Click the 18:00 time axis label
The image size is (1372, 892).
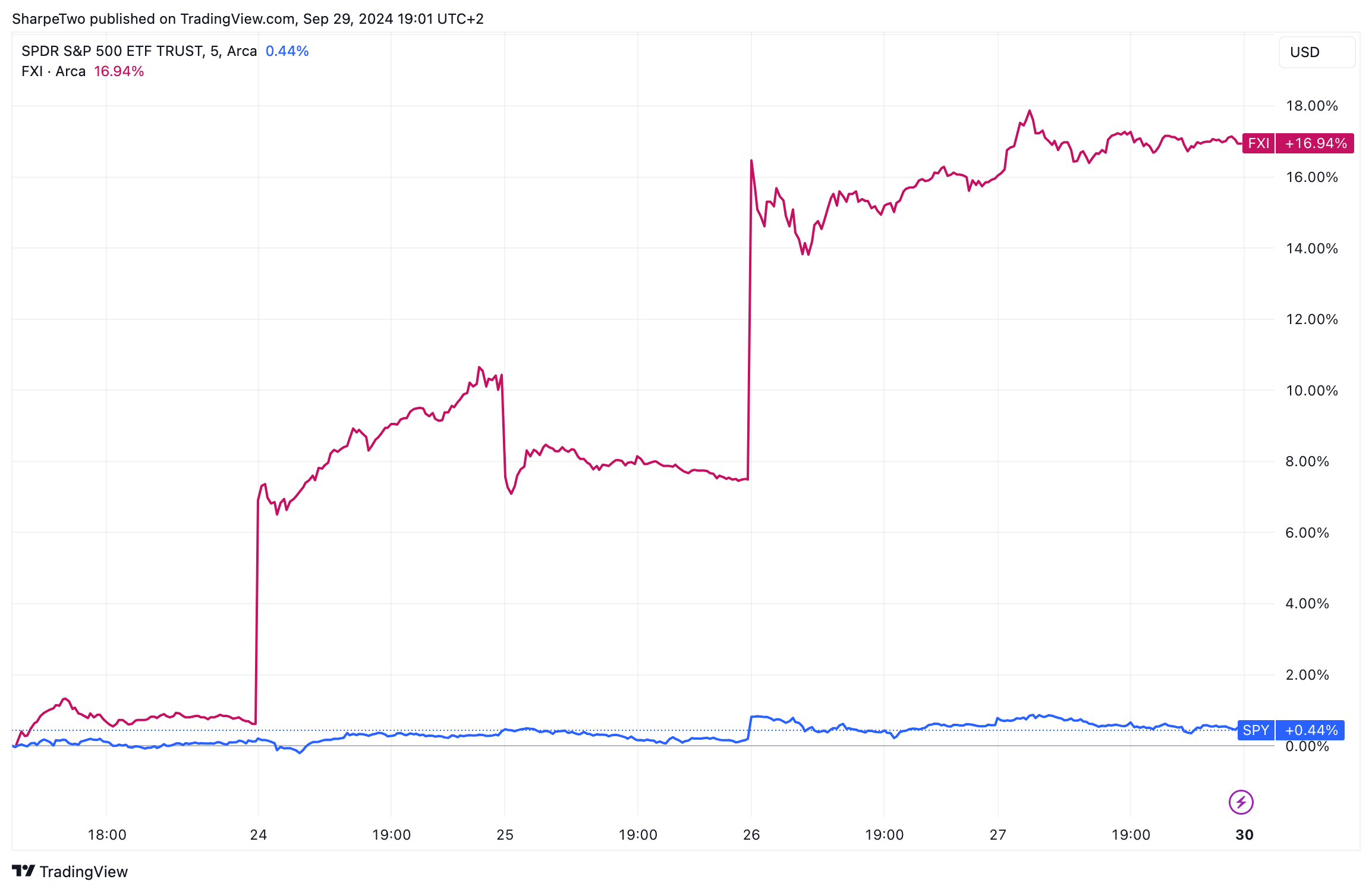click(107, 835)
